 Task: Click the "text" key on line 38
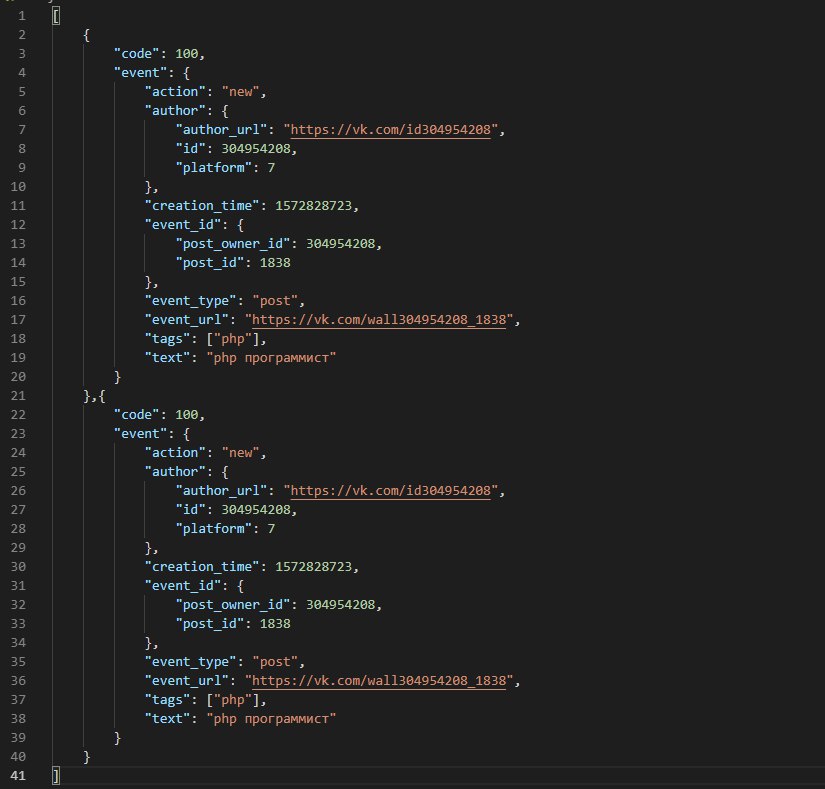point(167,719)
